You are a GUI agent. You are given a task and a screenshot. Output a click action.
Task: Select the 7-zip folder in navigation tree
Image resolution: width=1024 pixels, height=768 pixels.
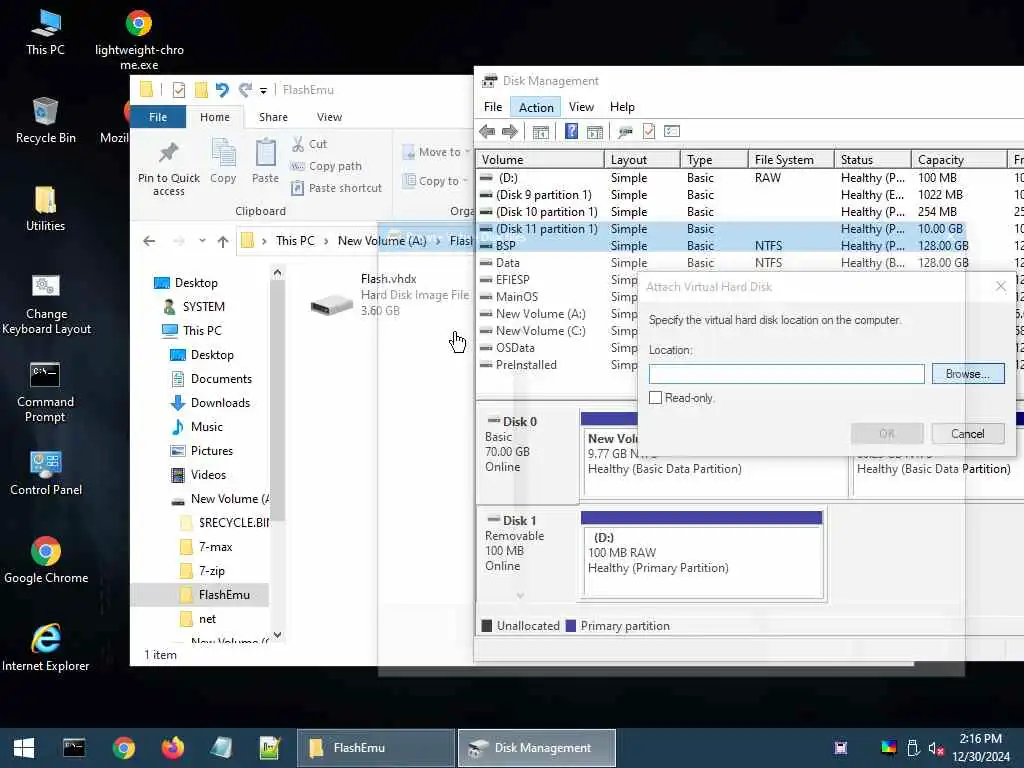[x=212, y=571]
